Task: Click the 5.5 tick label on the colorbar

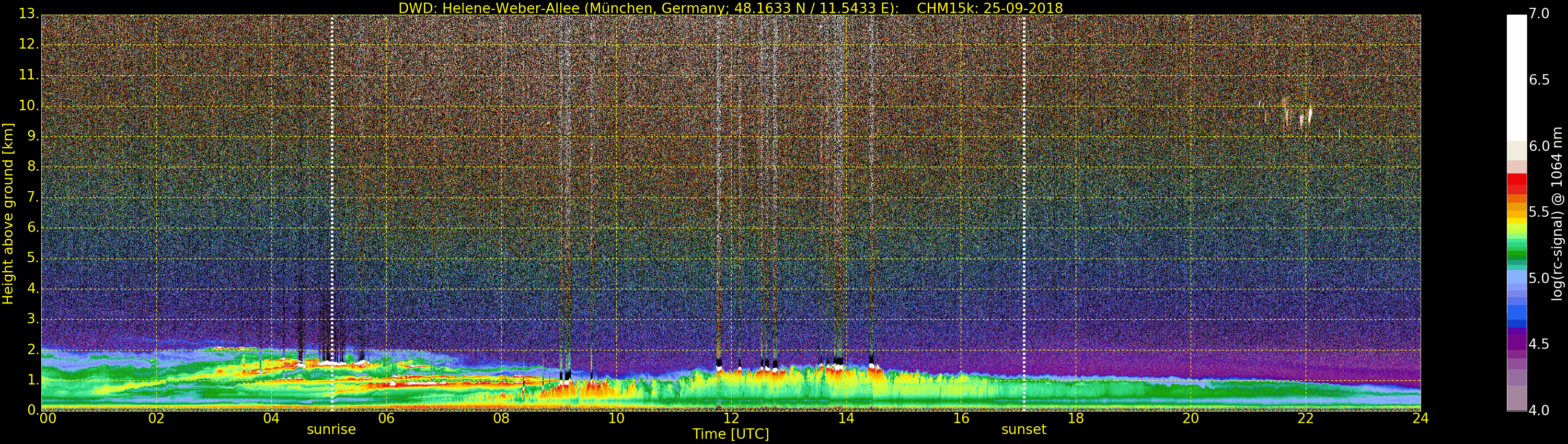Action: coord(1539,212)
